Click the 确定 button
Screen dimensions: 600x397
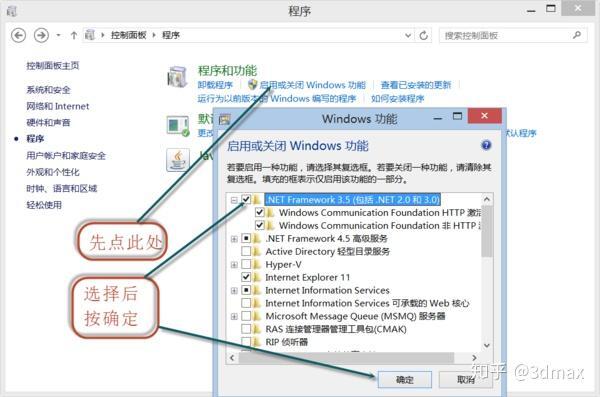tap(404, 379)
